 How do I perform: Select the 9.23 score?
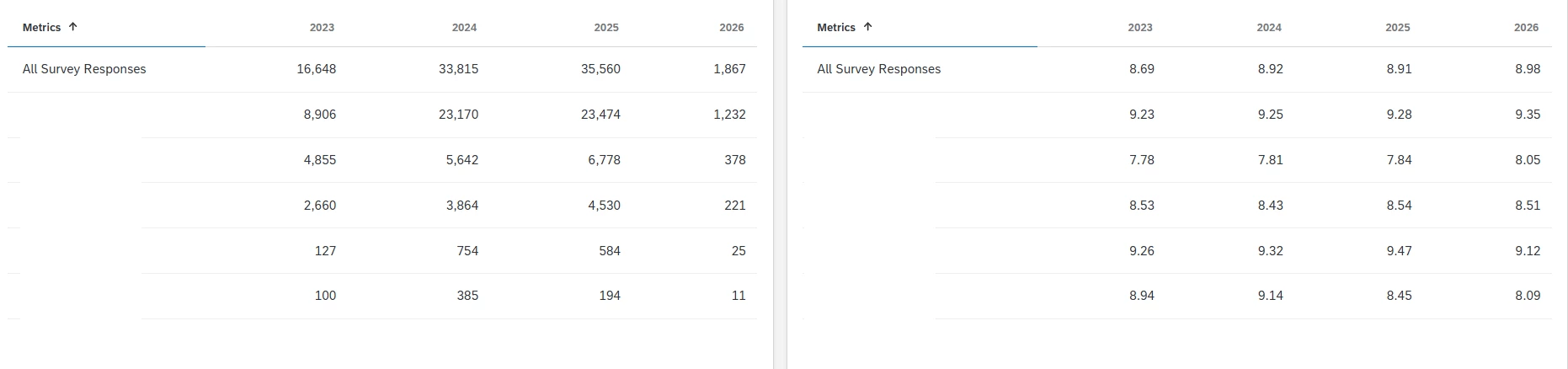[1142, 115]
